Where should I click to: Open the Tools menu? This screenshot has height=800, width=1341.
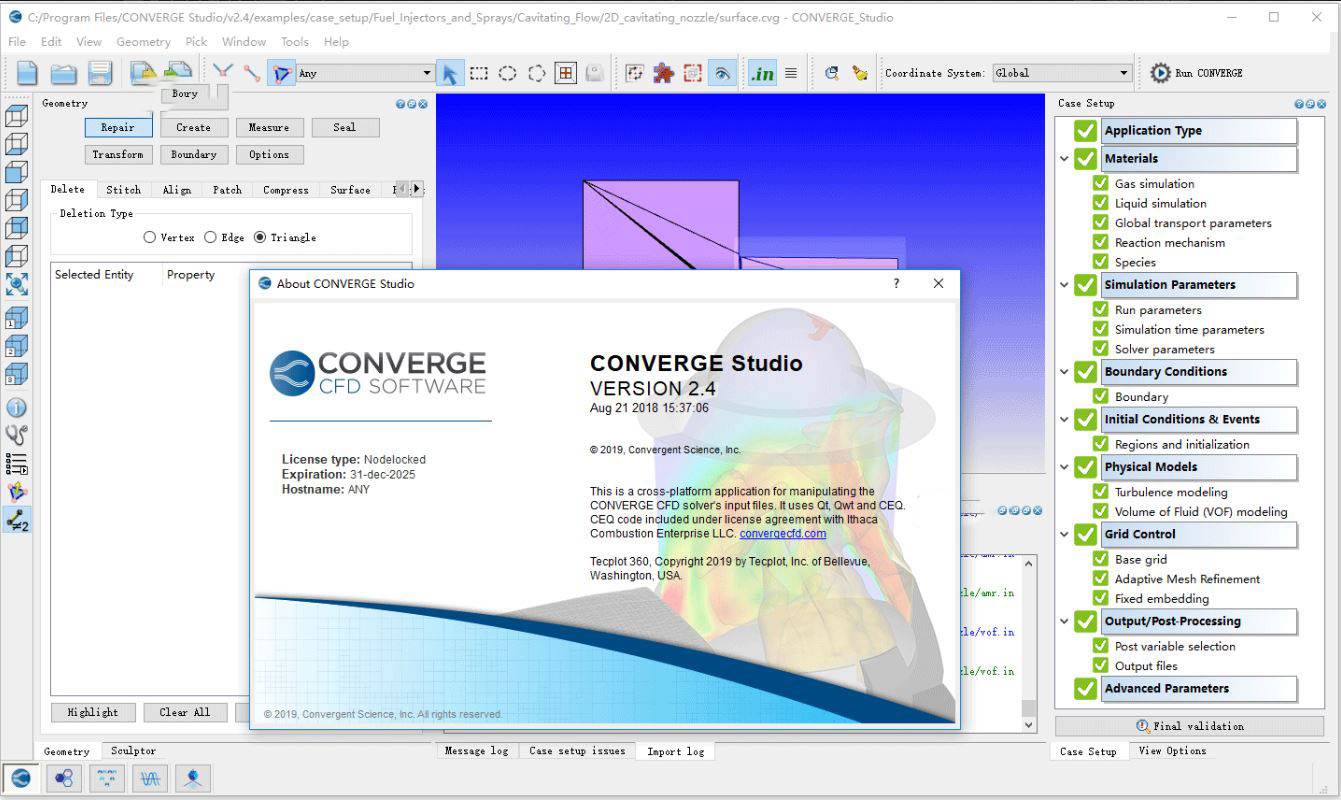click(x=294, y=42)
